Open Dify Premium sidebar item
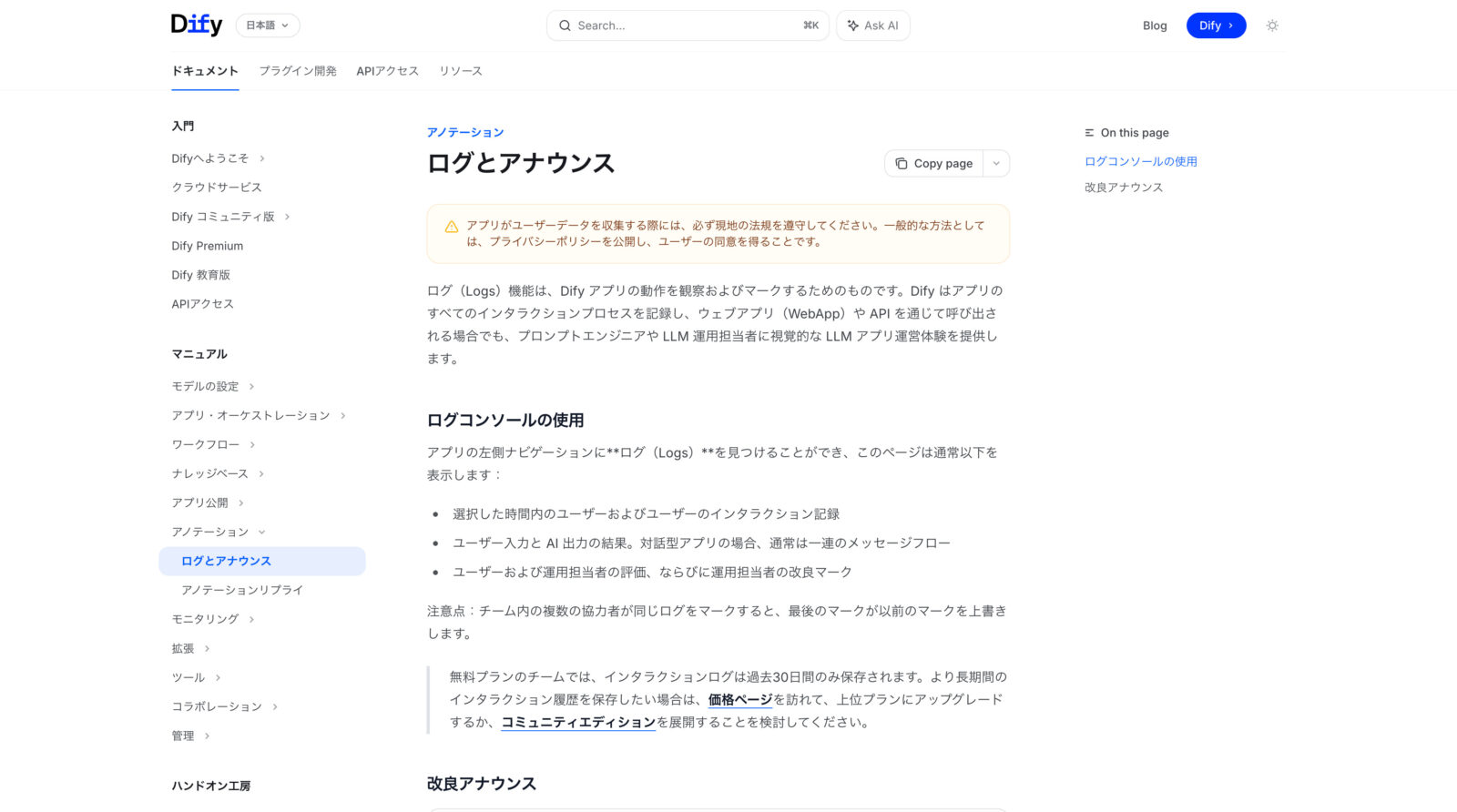1457x812 pixels. [x=208, y=246]
